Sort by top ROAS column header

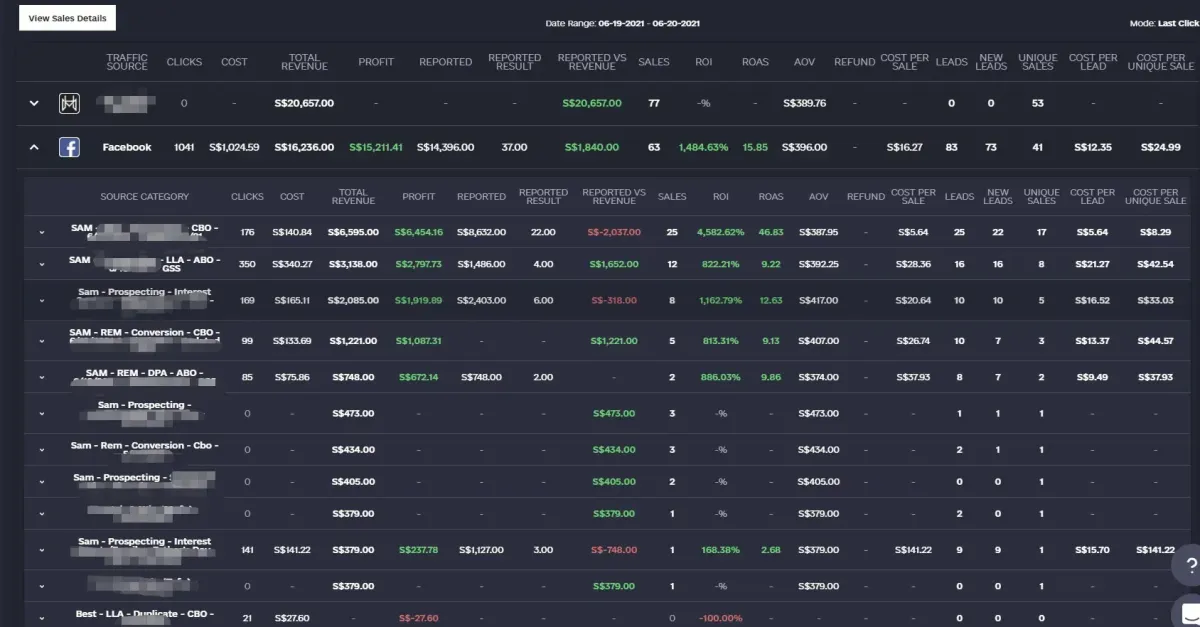coord(755,62)
